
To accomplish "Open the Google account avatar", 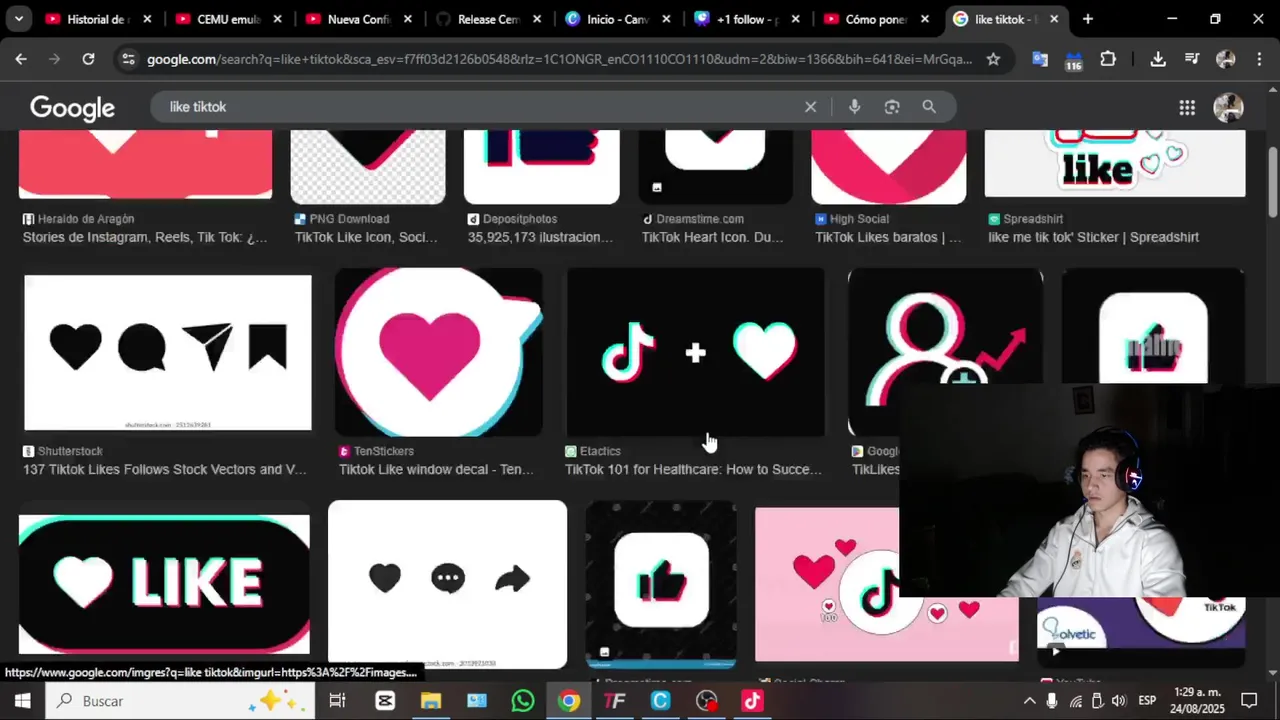I will tap(1228, 107).
